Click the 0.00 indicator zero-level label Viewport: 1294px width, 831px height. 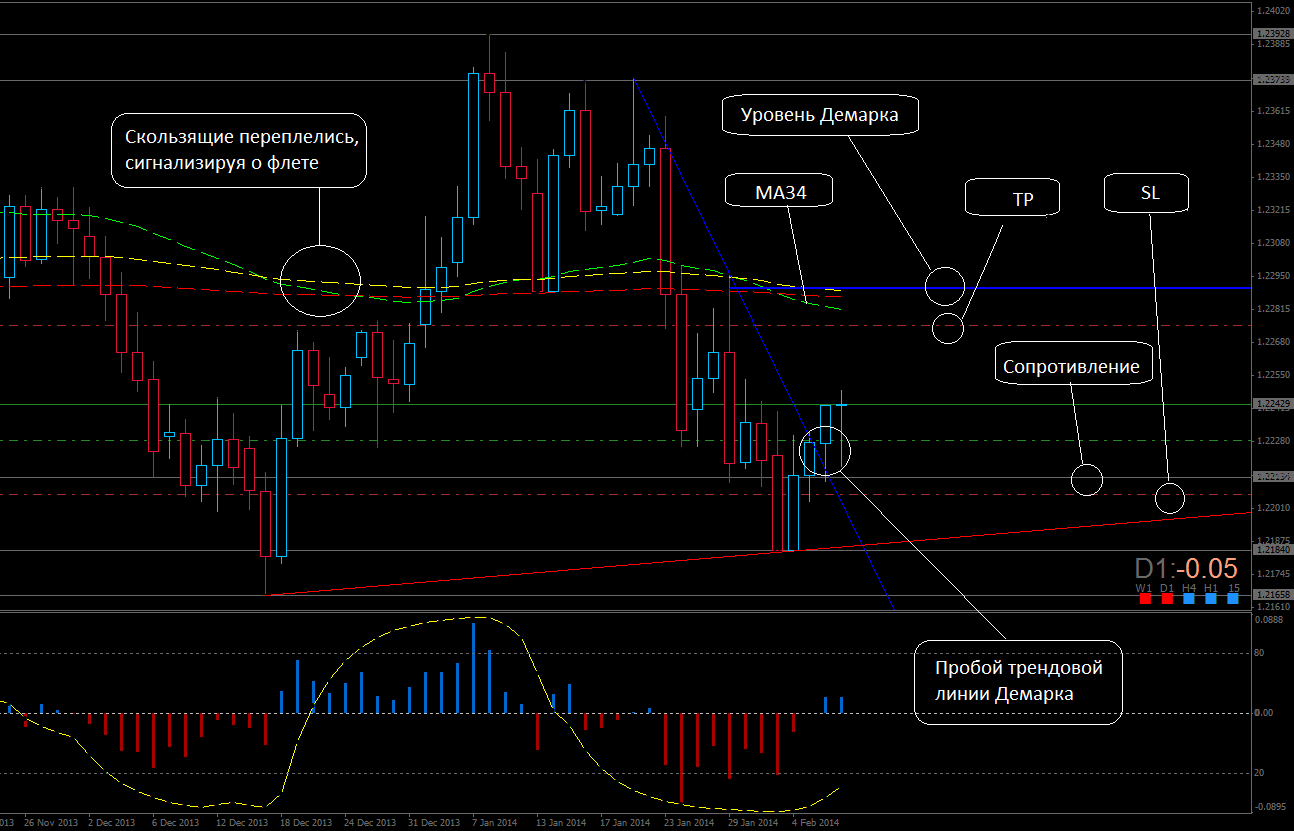tap(1264, 713)
